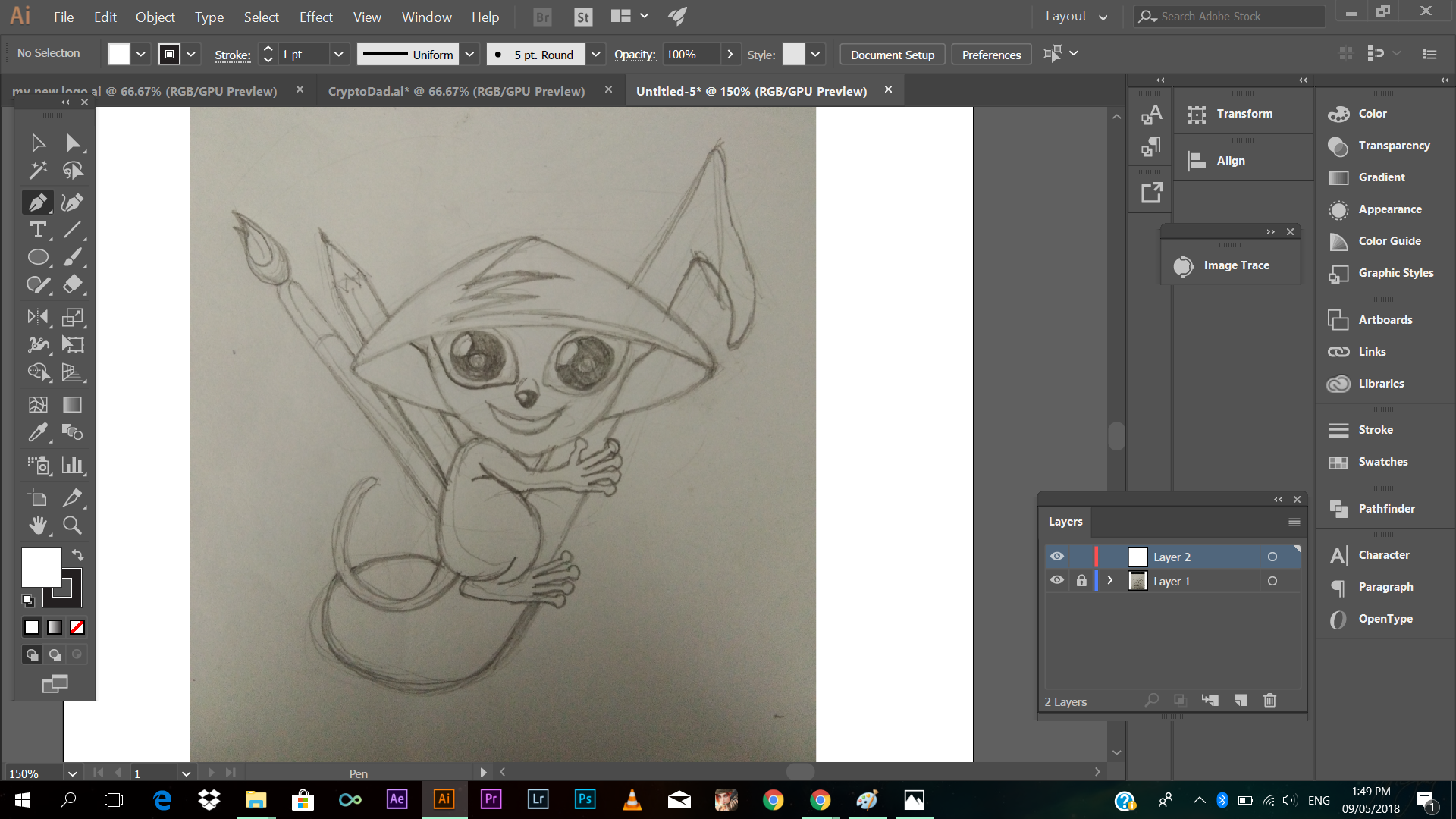The width and height of the screenshot is (1456, 819).
Task: Select the Paintbrush tool
Action: pos(73,257)
